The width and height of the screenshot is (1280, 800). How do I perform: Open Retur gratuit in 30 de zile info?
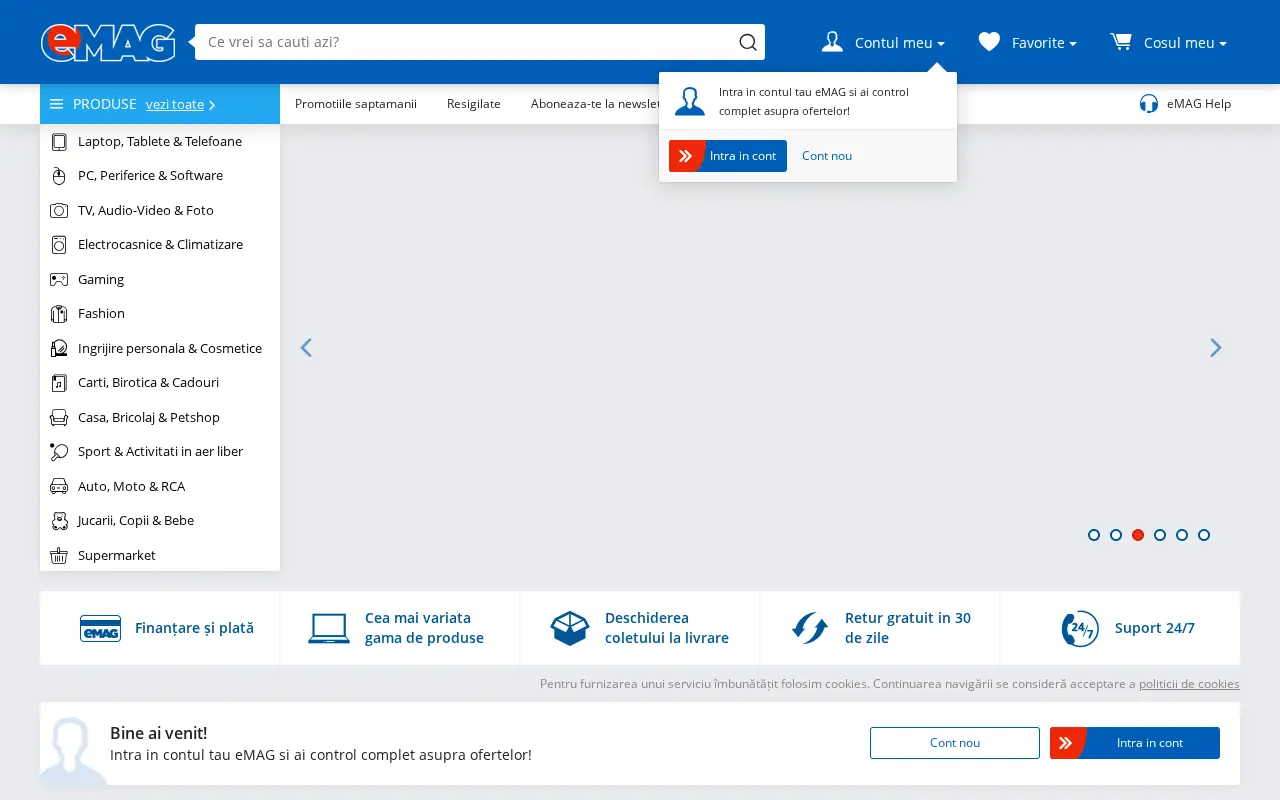point(880,628)
